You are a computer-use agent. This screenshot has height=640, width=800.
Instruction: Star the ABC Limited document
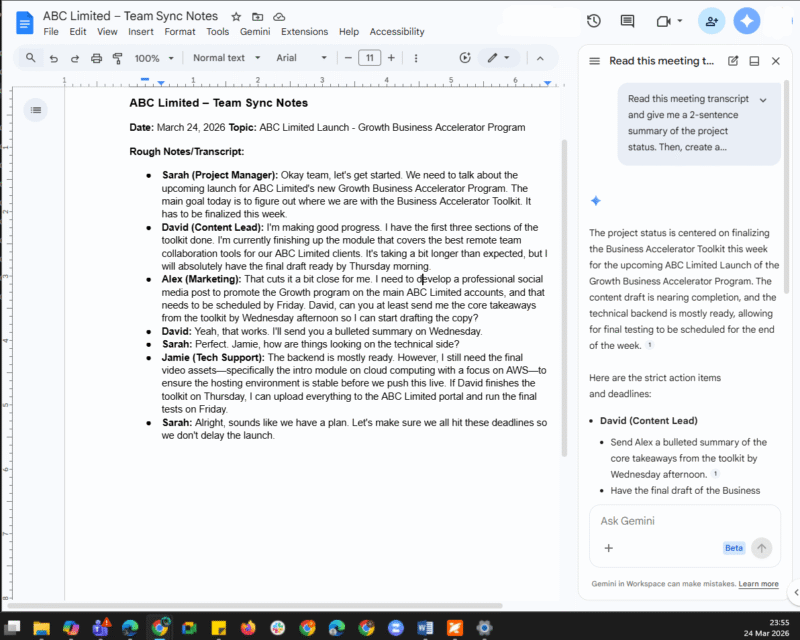tap(236, 17)
